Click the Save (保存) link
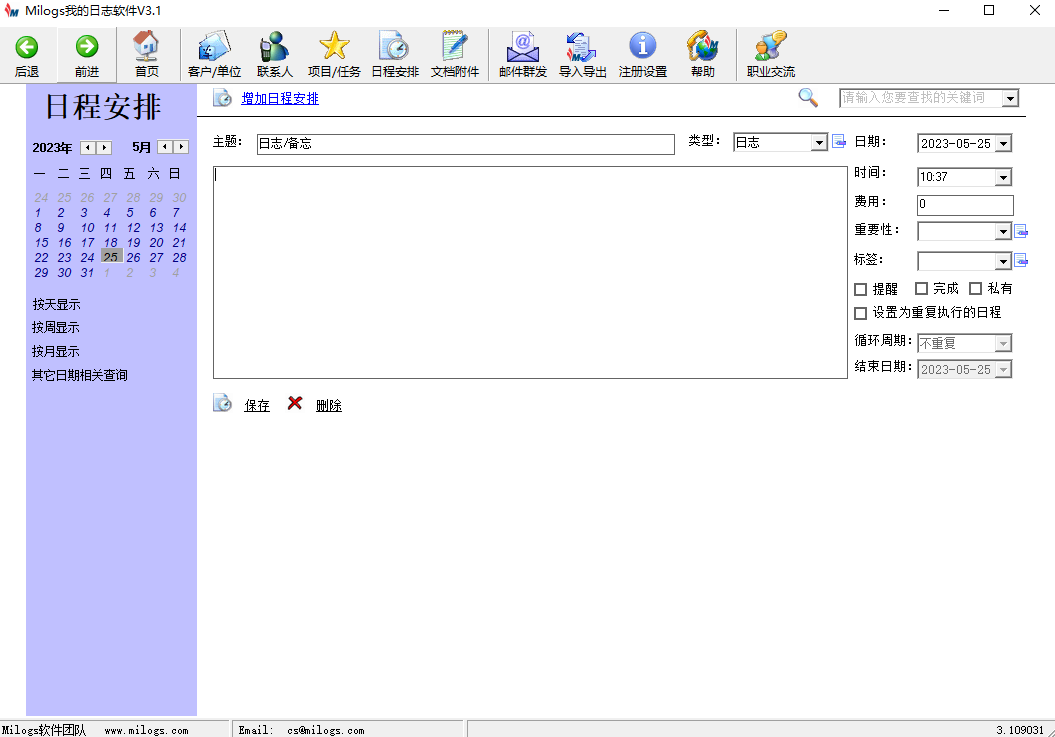Screen dimensions: 1055x737 coord(257,405)
